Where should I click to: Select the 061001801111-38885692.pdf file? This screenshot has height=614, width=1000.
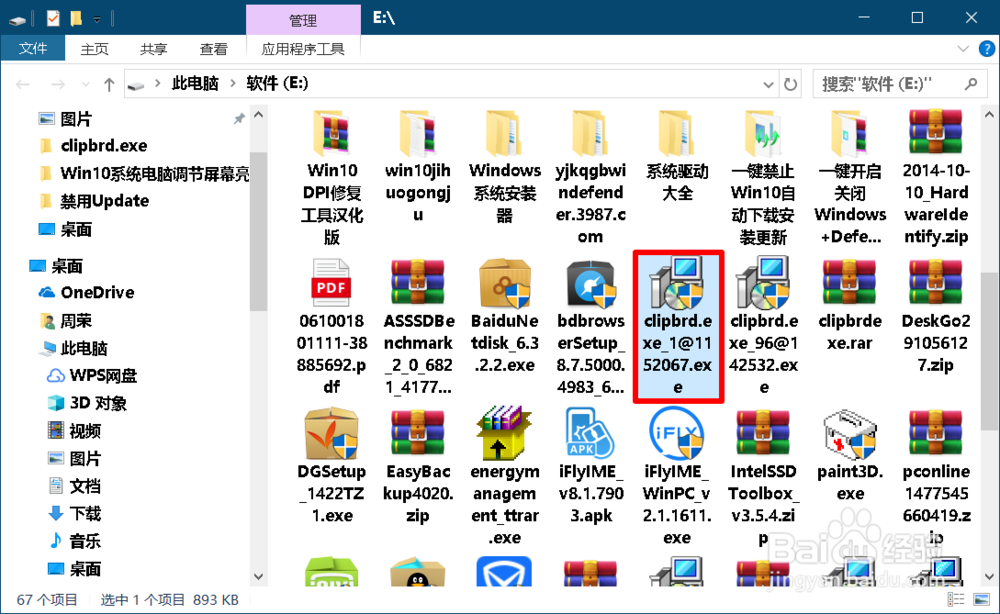pyautogui.click(x=332, y=327)
